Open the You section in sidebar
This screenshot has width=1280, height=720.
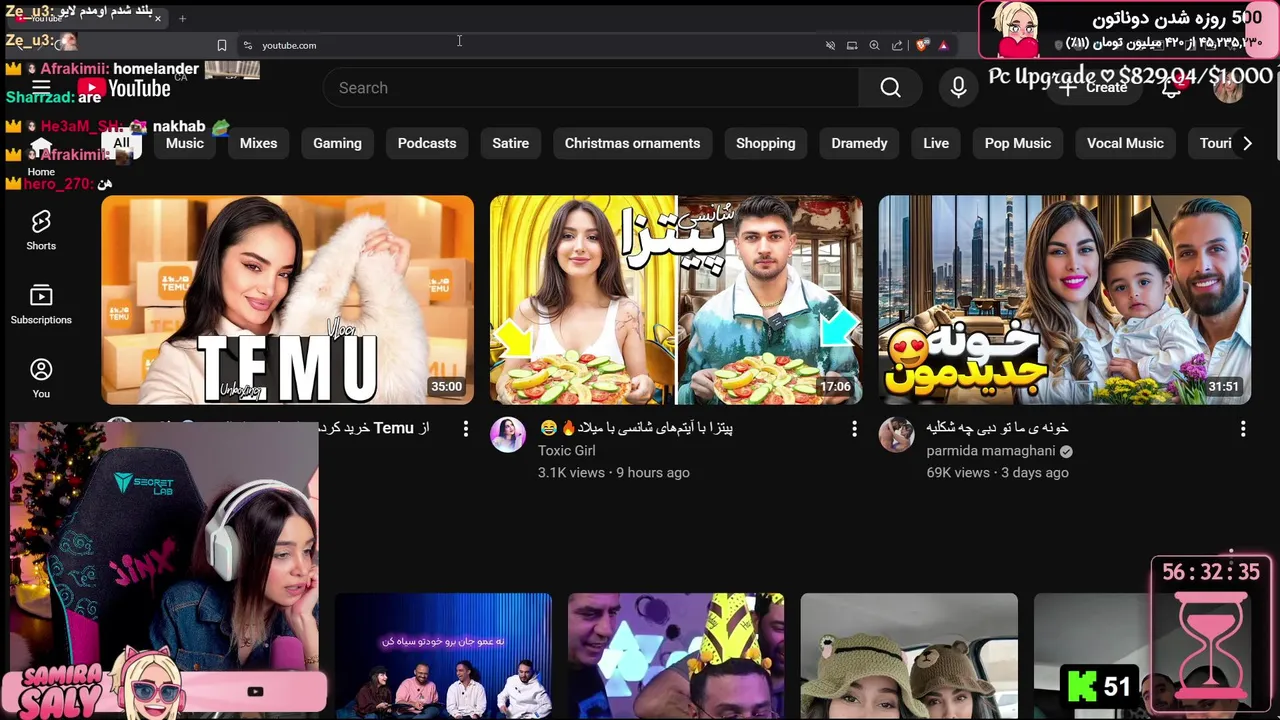(41, 378)
